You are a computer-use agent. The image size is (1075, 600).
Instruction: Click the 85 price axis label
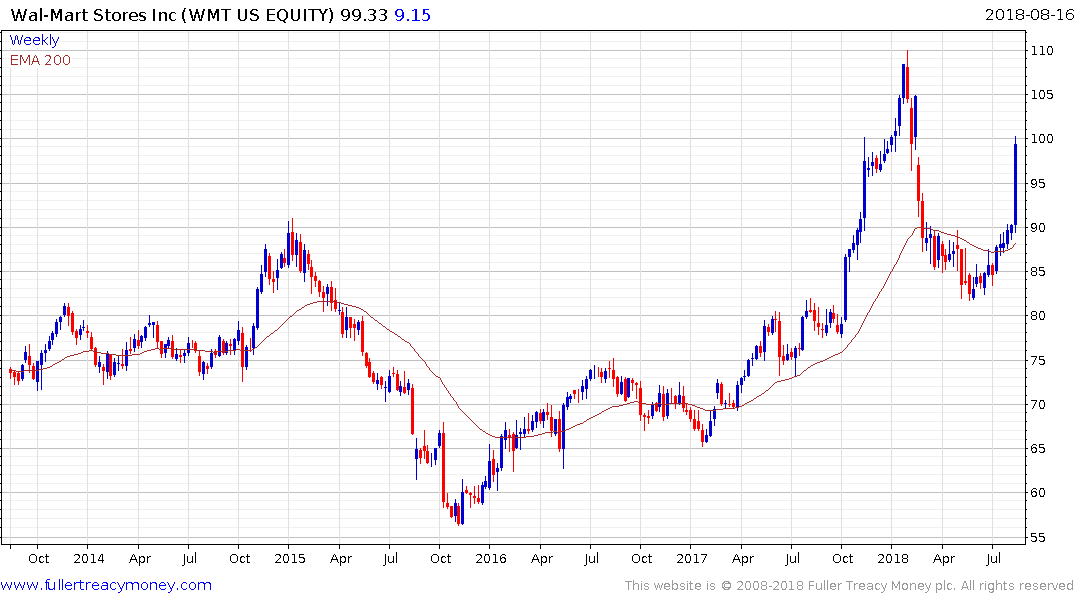click(x=1039, y=272)
